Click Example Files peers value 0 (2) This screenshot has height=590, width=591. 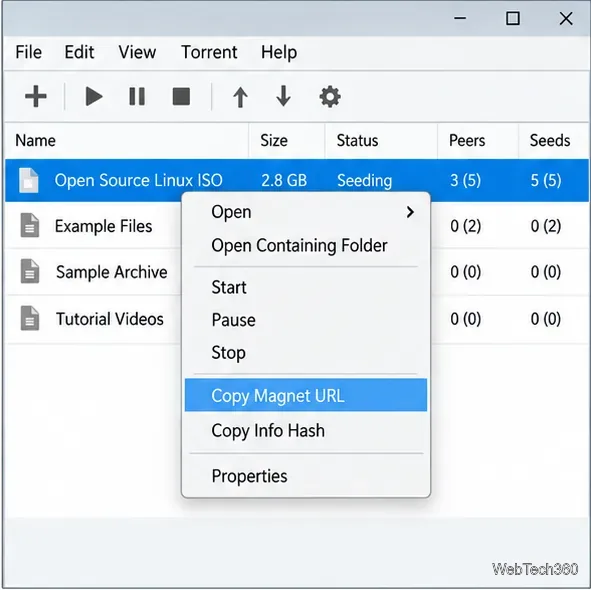click(x=465, y=226)
